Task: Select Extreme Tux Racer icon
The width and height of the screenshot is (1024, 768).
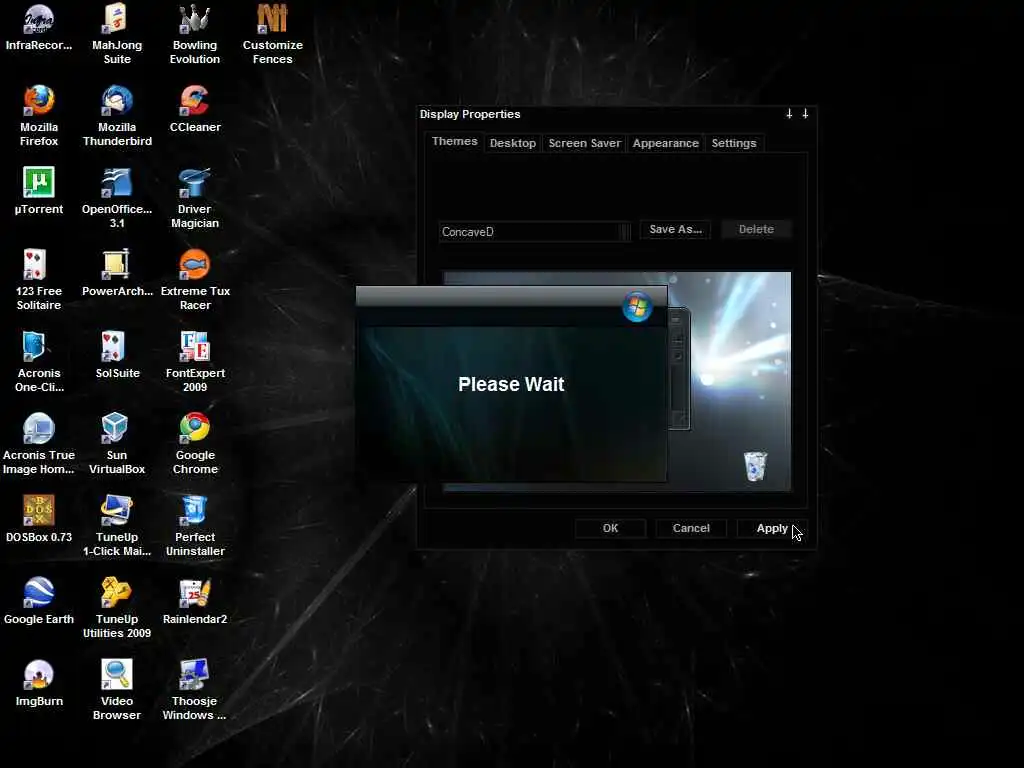Action: coord(195,280)
